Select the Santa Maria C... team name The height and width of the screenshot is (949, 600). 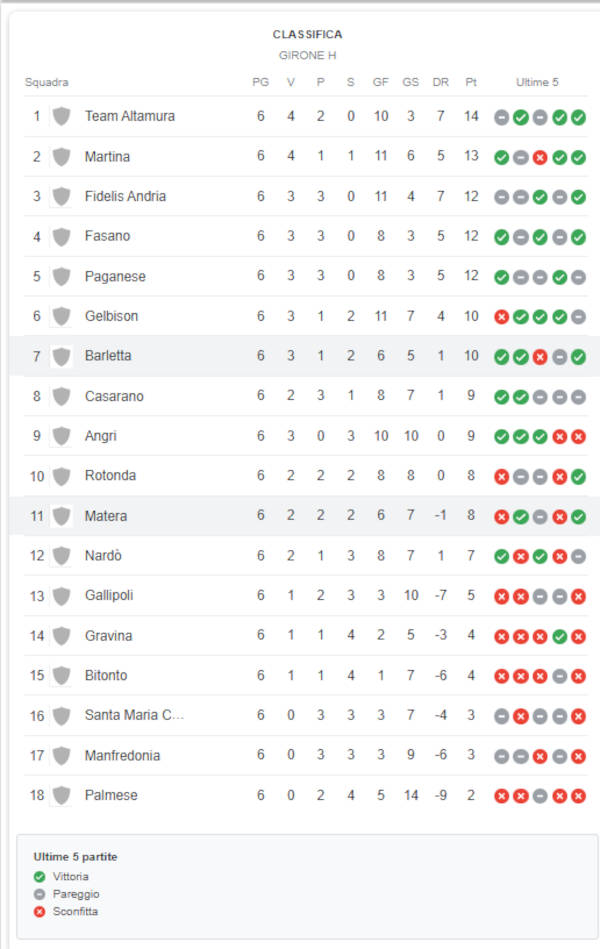pos(134,715)
